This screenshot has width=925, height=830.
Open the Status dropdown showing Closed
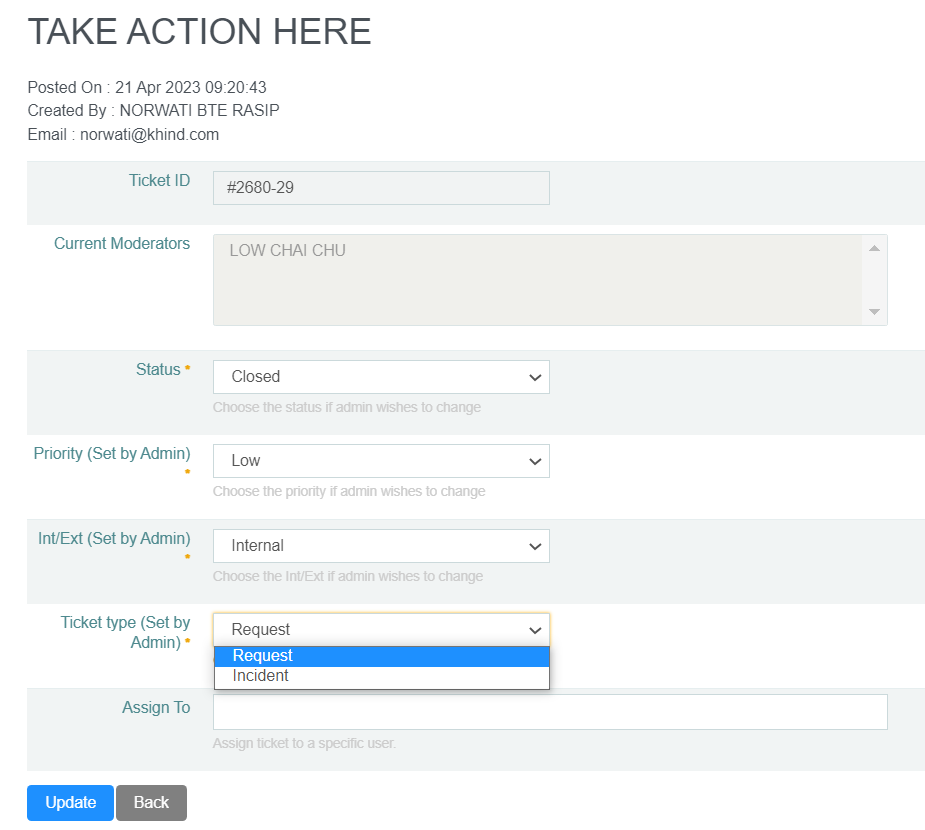pyautogui.click(x=380, y=377)
